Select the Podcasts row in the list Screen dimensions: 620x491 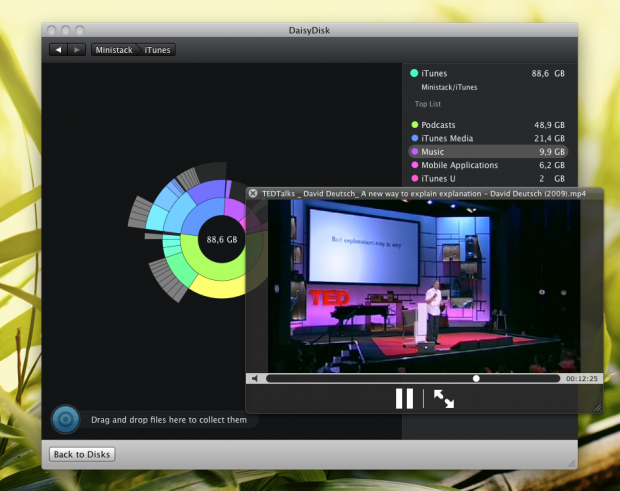tap(488, 125)
